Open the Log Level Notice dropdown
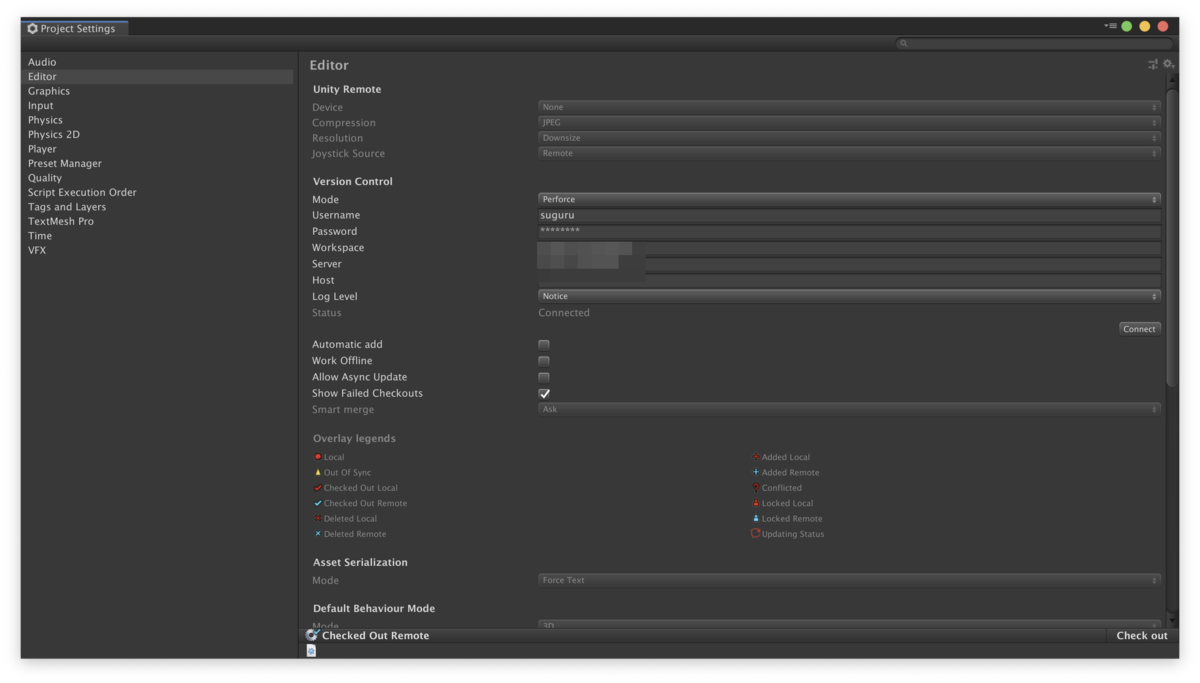The height and width of the screenshot is (683, 1200). pyautogui.click(x=849, y=297)
